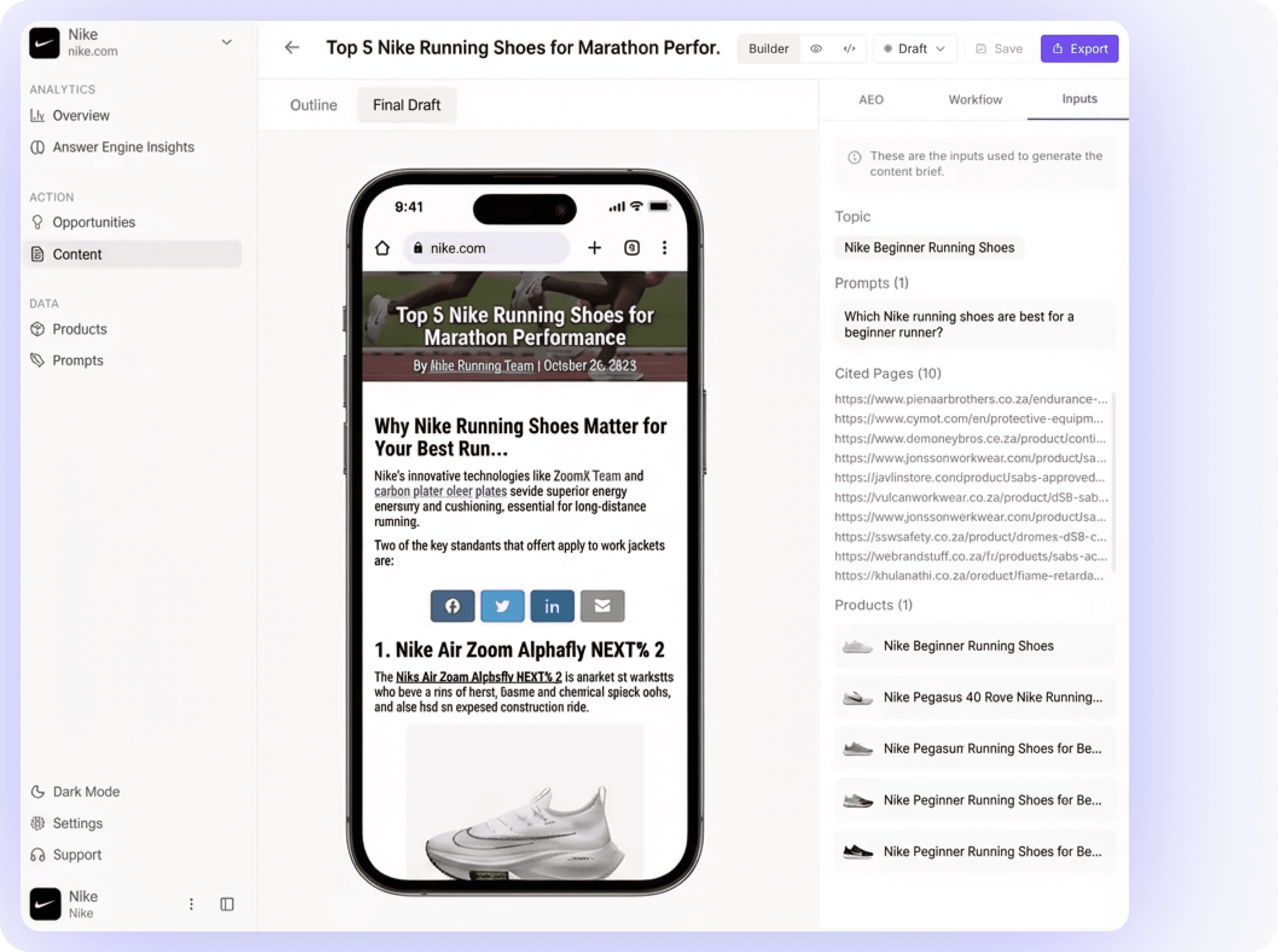Toggle the eye preview mode
Screen dimensions: 1278x952
[816, 48]
